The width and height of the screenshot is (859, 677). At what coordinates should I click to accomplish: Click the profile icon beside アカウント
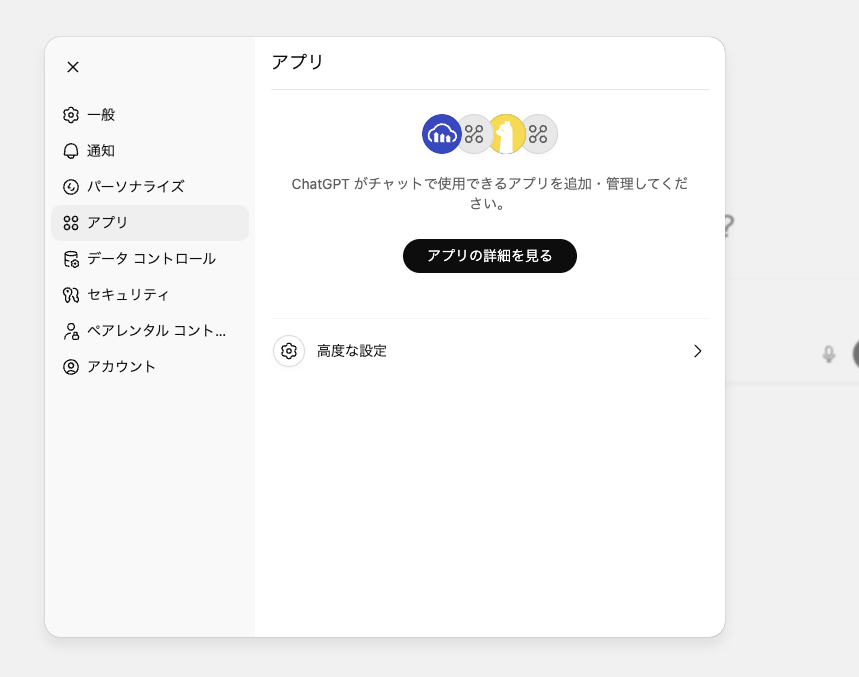click(71, 367)
